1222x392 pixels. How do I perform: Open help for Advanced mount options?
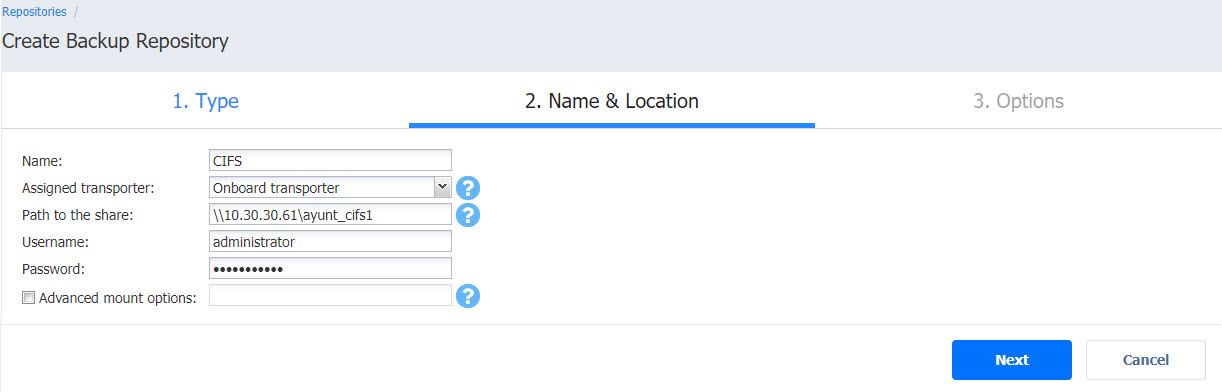click(x=468, y=296)
